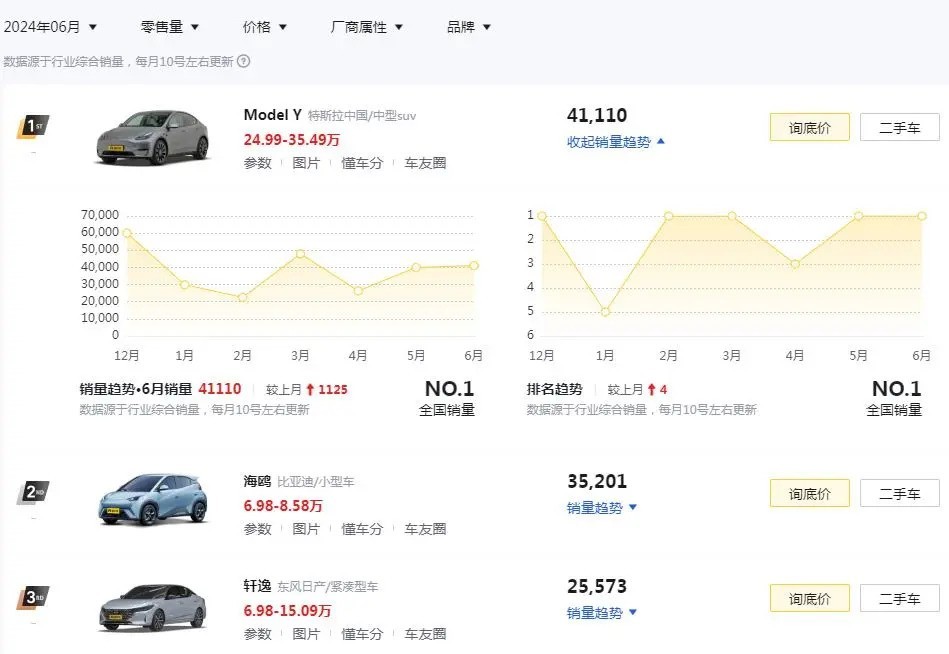Expand 销量趋势 for 海鸥
The image size is (949, 654).
click(x=602, y=508)
